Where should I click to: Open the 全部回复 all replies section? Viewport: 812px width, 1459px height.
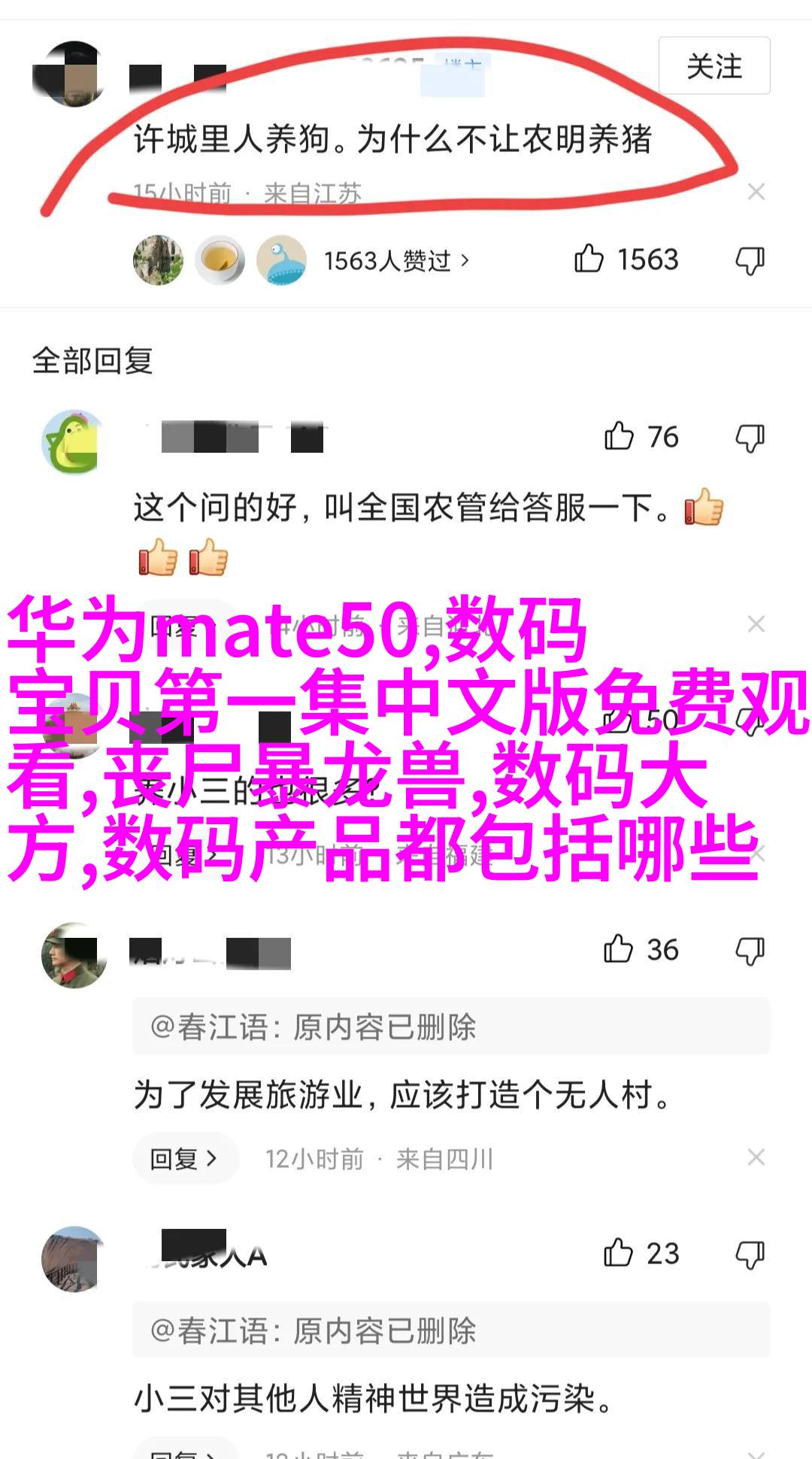[92, 361]
